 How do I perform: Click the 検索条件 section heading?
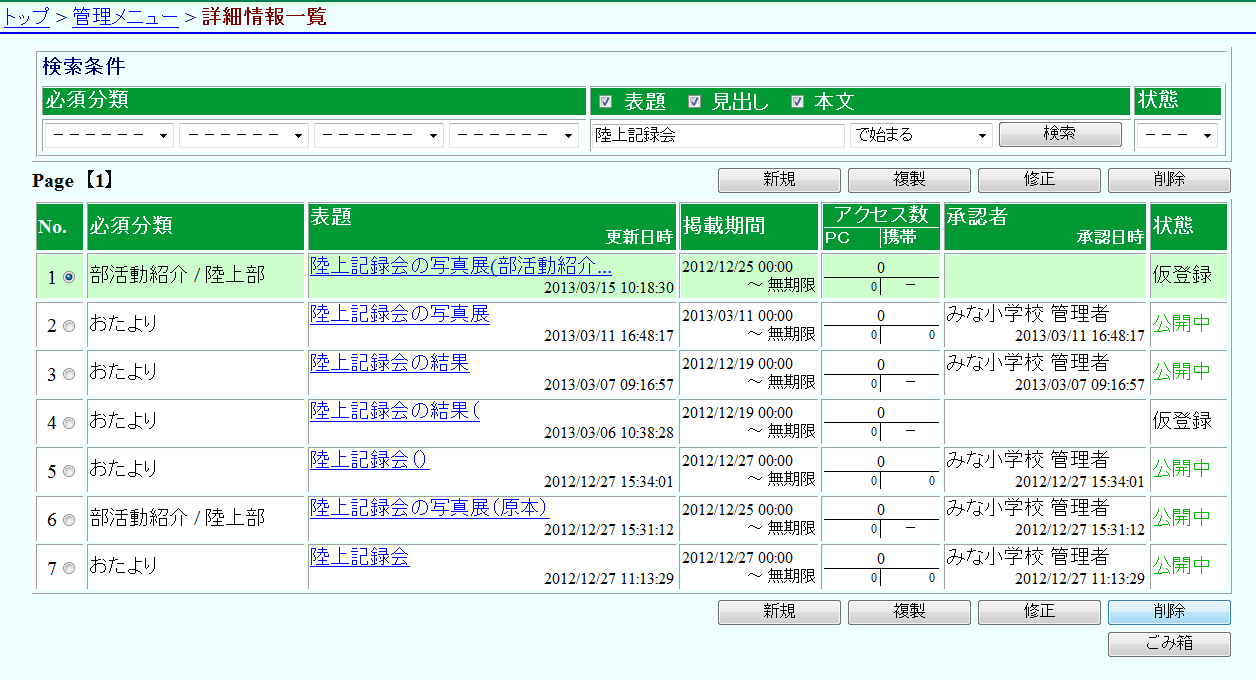click(84, 67)
